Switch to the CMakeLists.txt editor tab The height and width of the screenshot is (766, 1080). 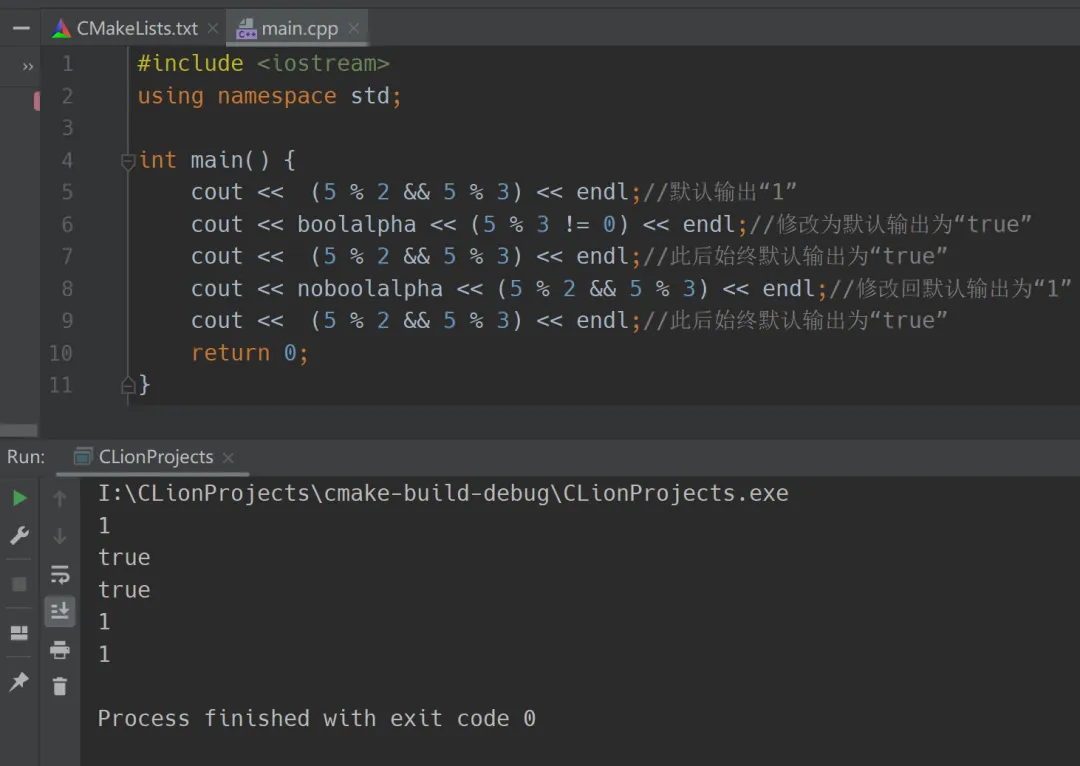coord(137,28)
